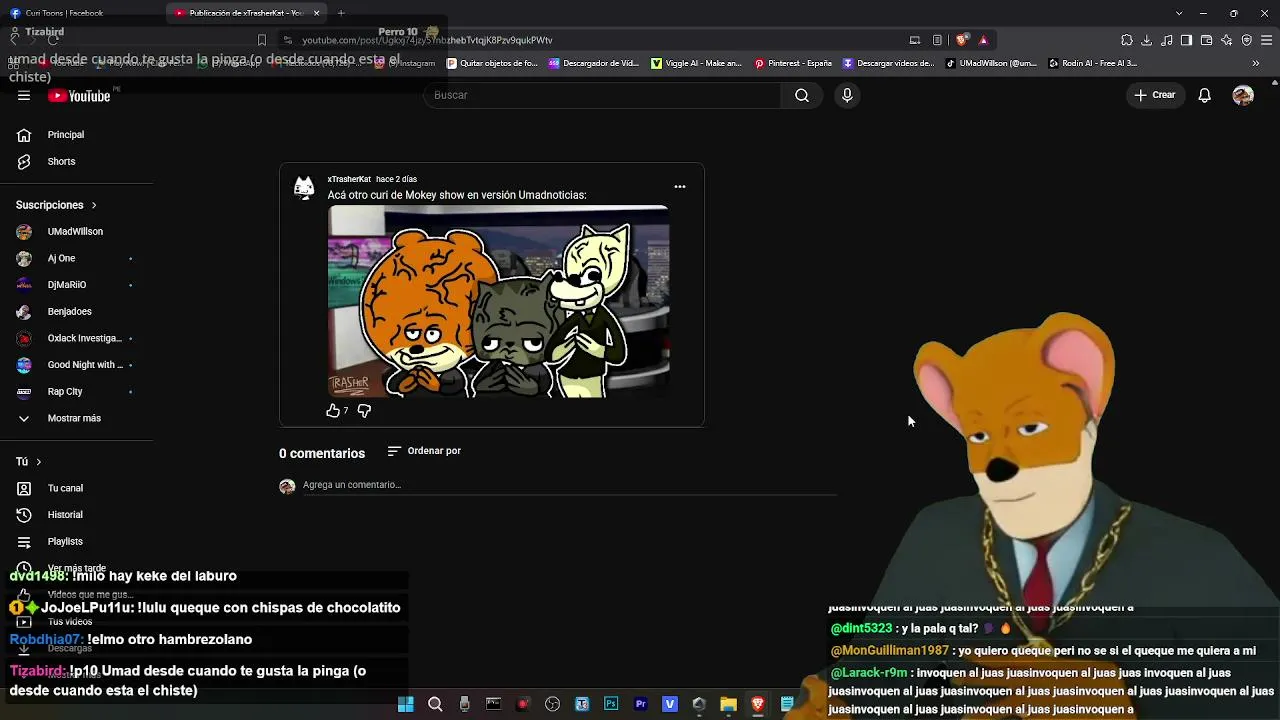1280x720 pixels.
Task: Open the post's cartoon image
Action: [x=498, y=302]
